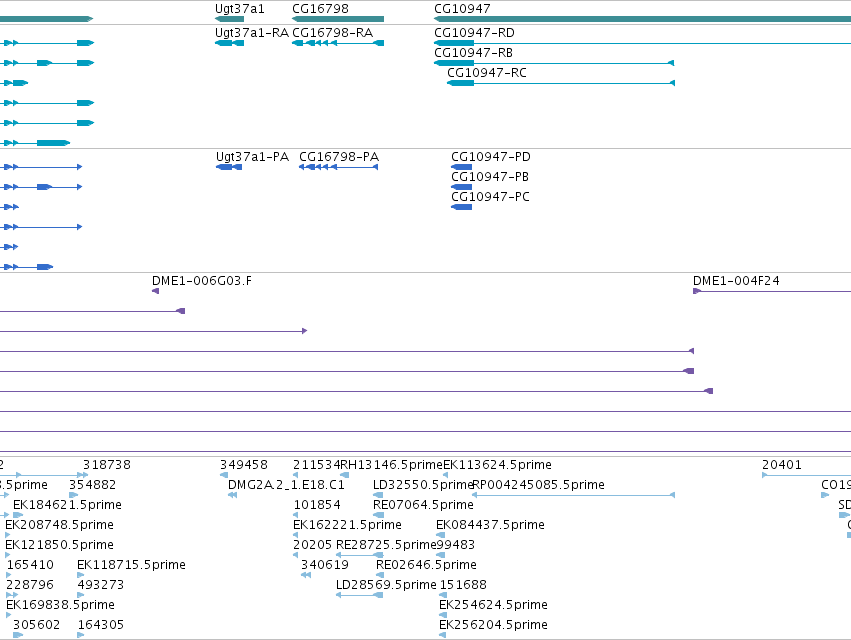Screen dimensions: 851x640
Task: Select the EST labeled 99483
Action: click(455, 545)
